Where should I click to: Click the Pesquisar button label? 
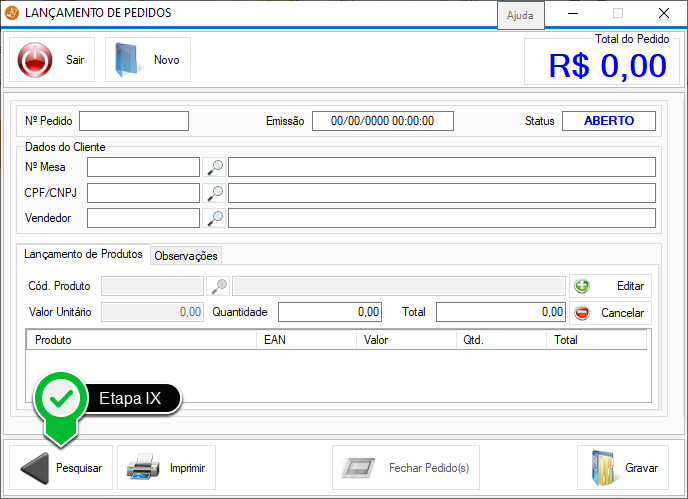(79, 468)
